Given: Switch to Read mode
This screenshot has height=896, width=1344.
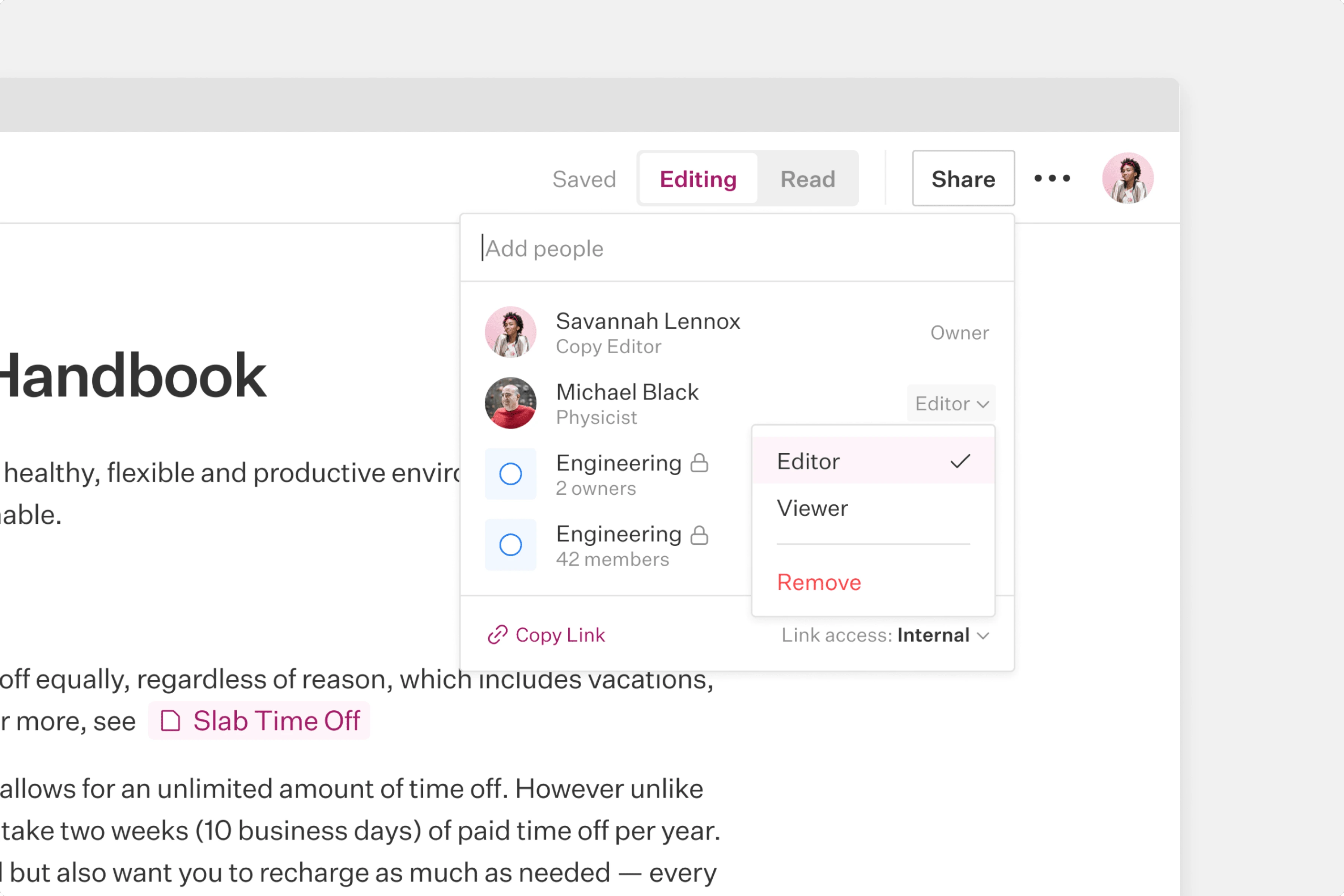Looking at the screenshot, I should [808, 179].
